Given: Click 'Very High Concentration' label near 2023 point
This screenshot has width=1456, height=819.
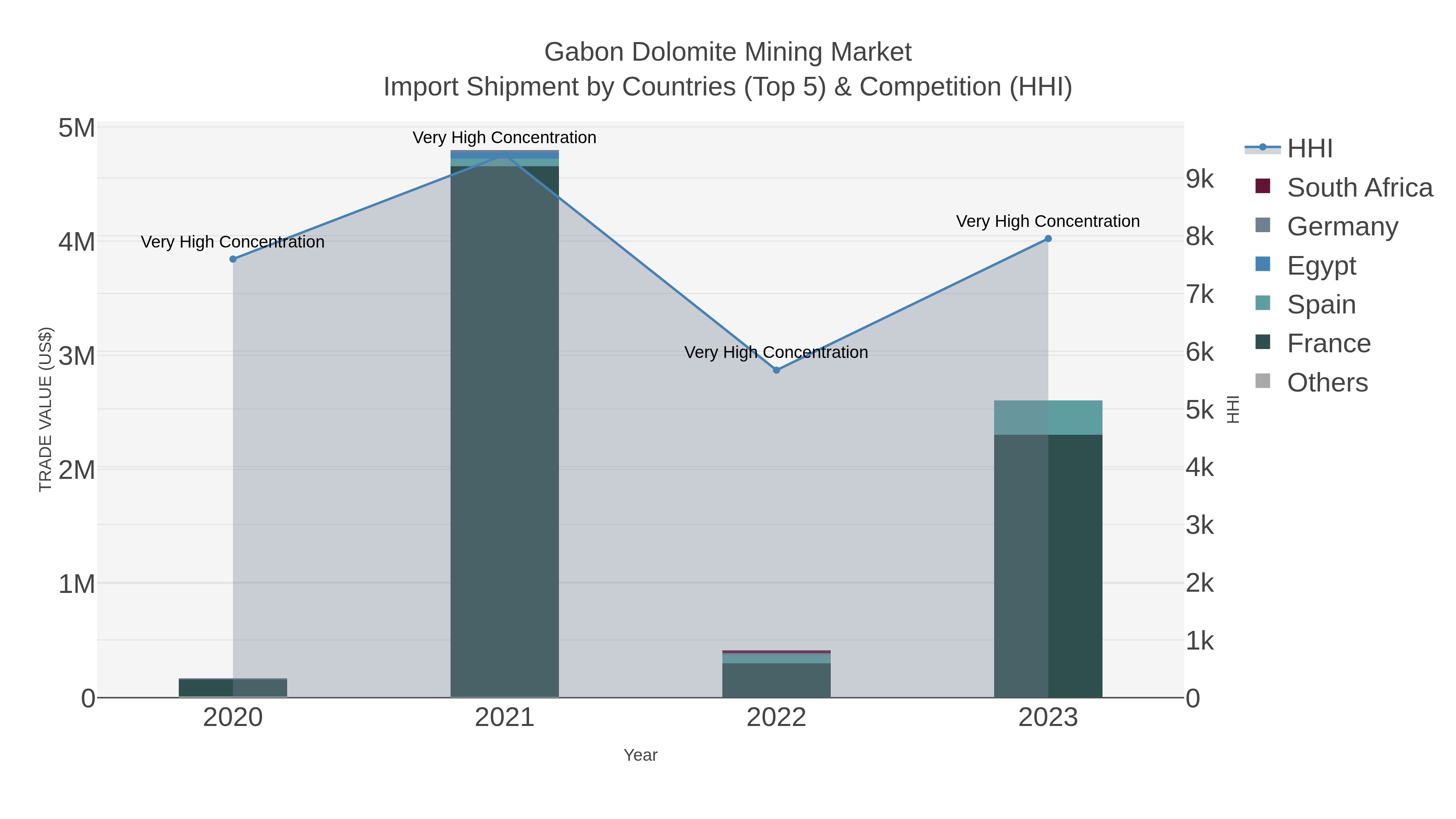Looking at the screenshot, I should coord(1048,221).
